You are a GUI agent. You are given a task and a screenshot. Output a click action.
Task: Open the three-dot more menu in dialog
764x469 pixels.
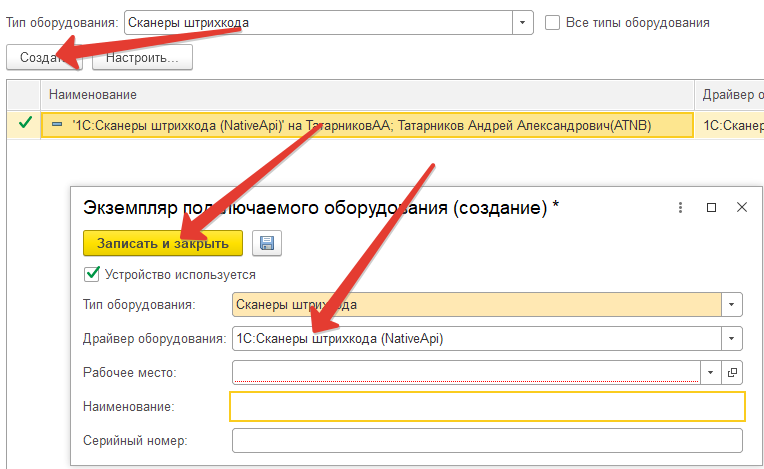pos(680,207)
